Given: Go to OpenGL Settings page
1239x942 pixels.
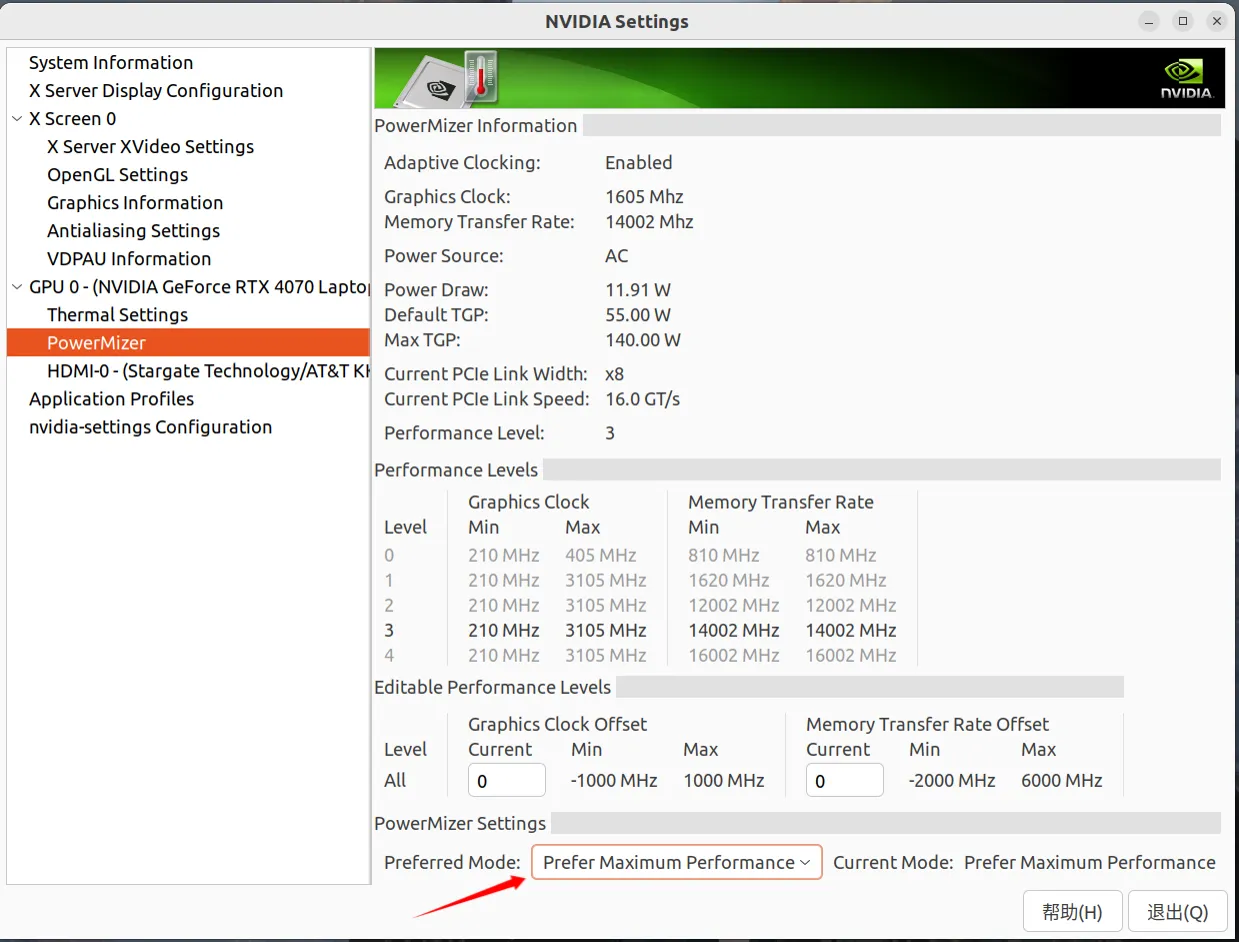Looking at the screenshot, I should click(117, 175).
